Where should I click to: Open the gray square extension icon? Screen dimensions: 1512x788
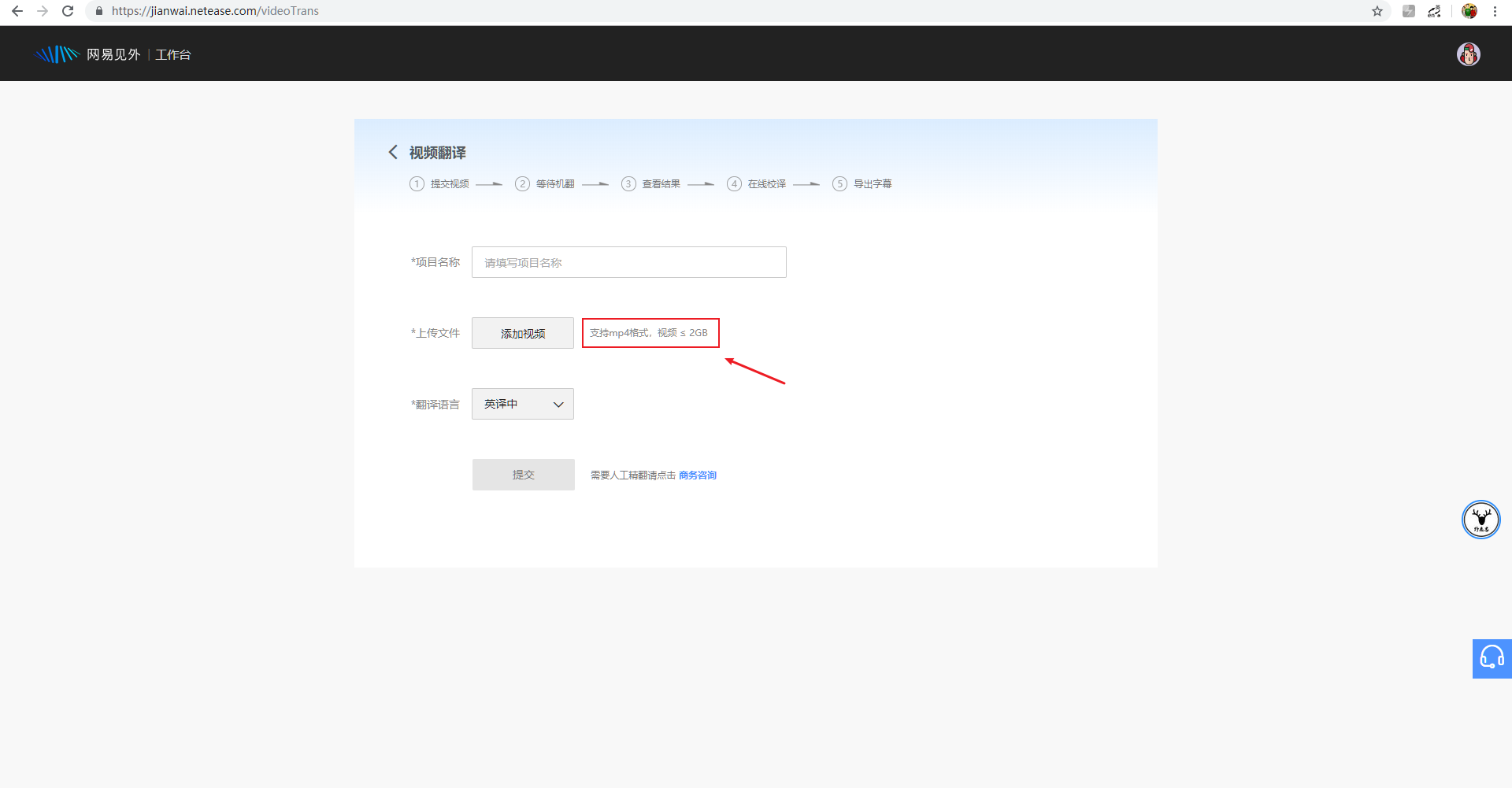point(1409,11)
